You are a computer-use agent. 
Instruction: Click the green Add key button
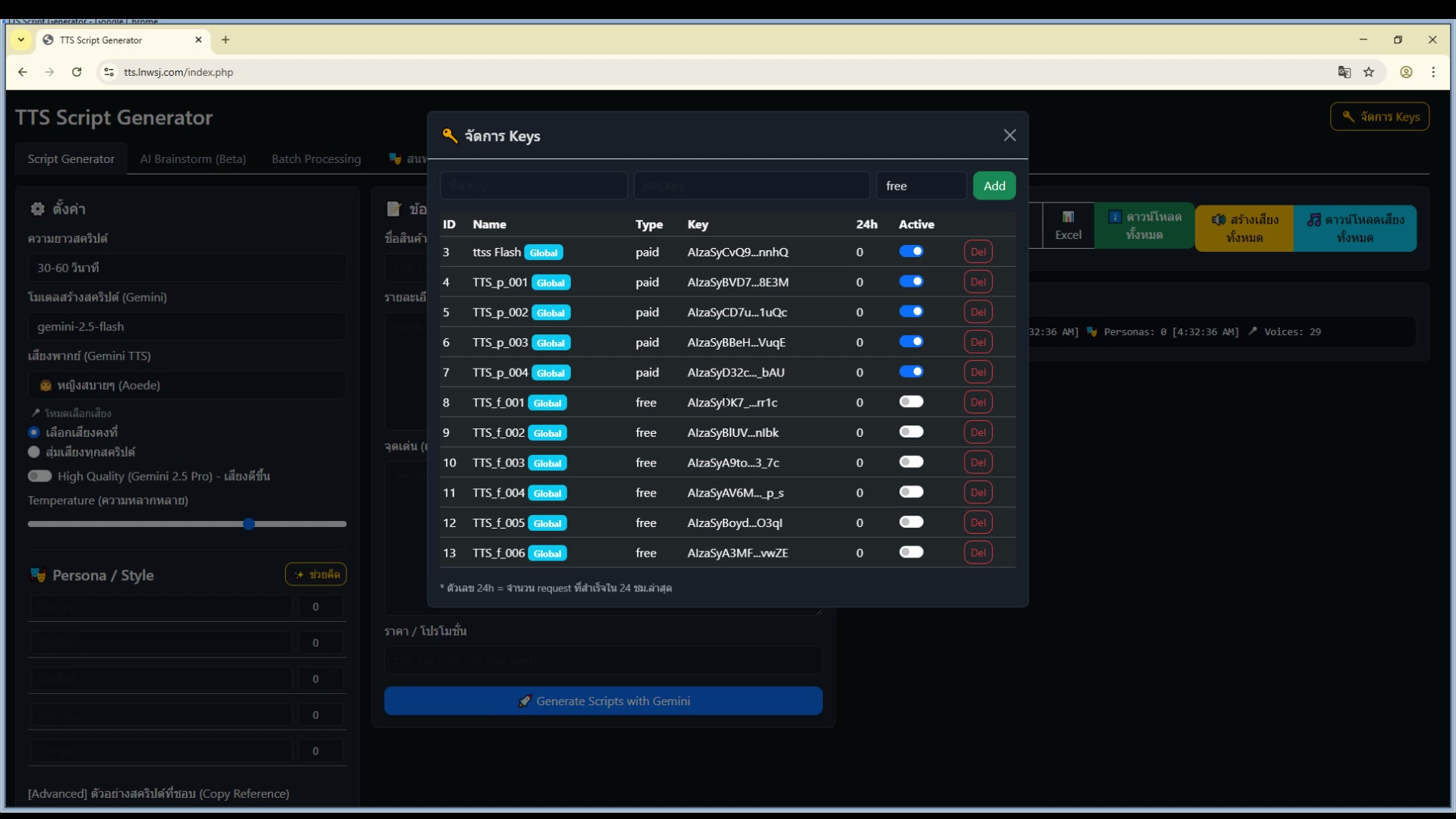tap(993, 186)
